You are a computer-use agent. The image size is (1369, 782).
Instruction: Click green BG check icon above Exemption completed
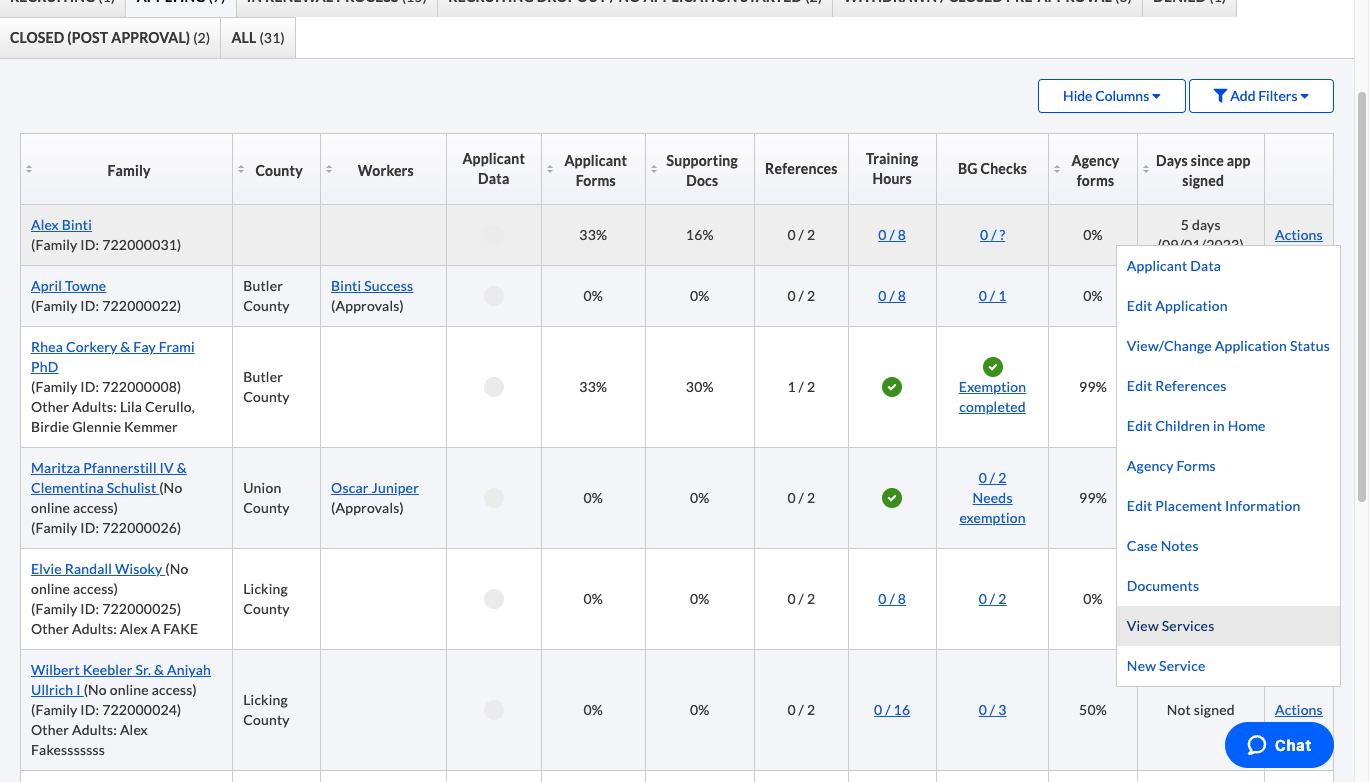pos(992,367)
